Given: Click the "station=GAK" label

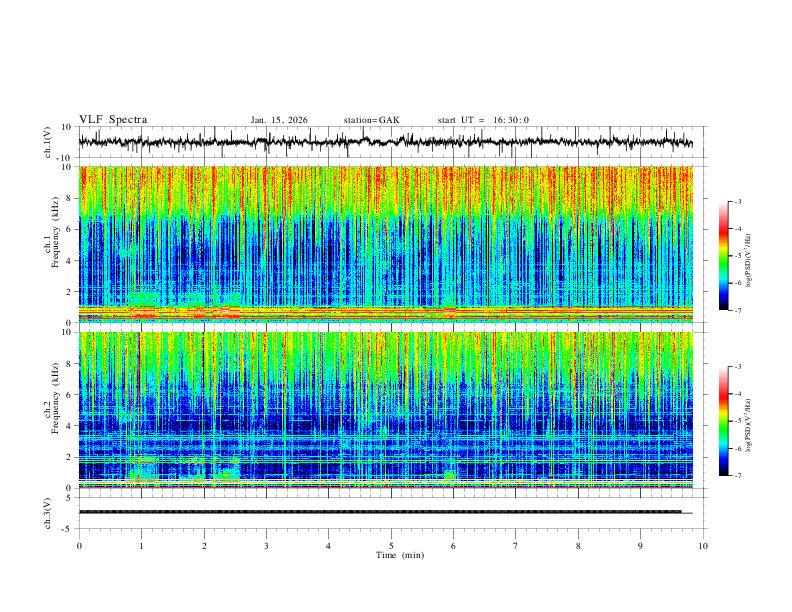Looking at the screenshot, I should [371, 120].
